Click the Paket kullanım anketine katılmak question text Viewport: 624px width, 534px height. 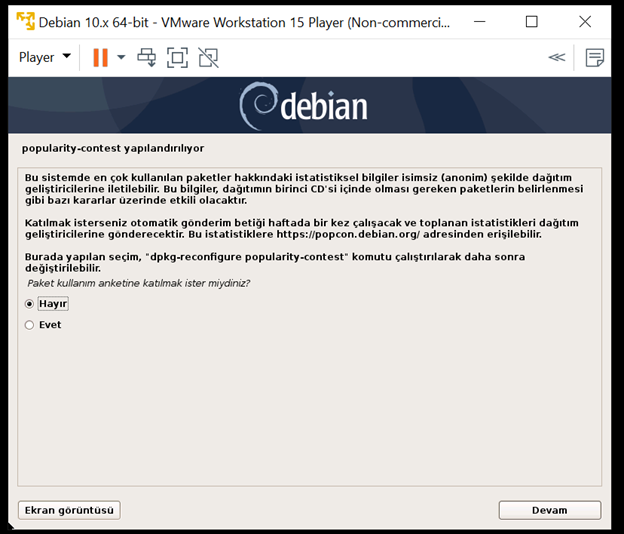tap(138, 283)
